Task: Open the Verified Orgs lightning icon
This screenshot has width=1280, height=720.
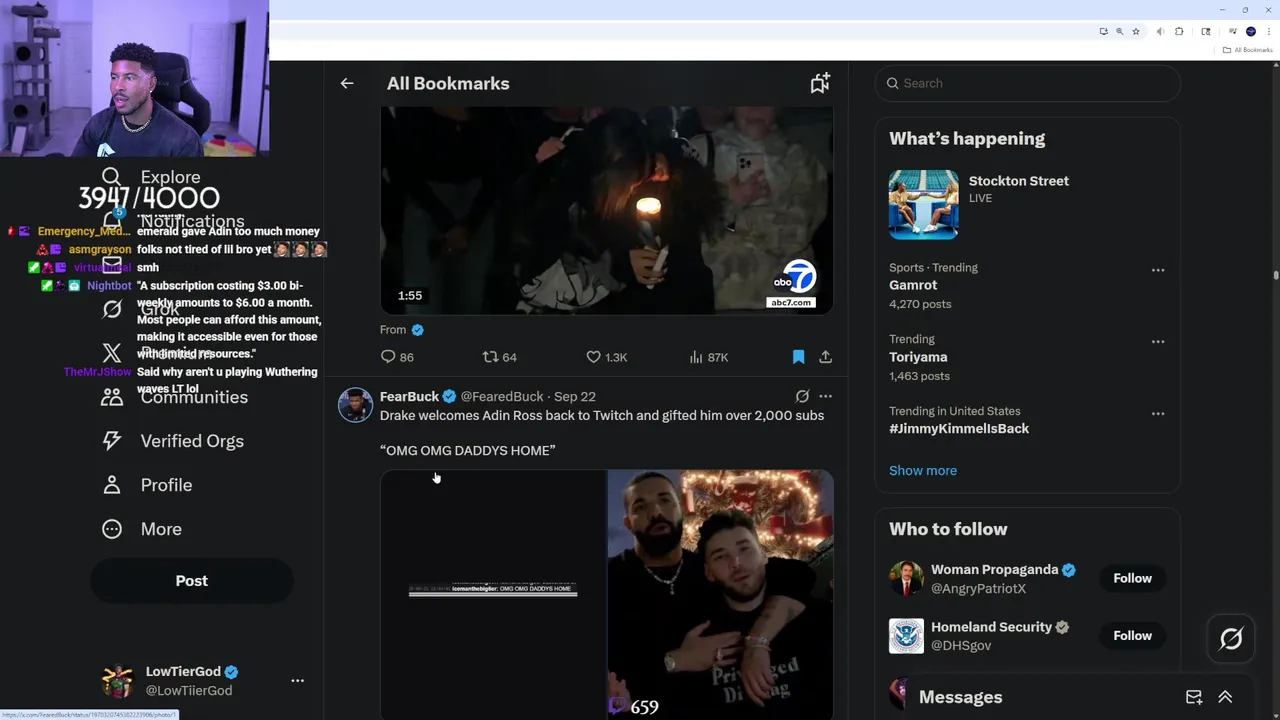Action: [x=112, y=441]
